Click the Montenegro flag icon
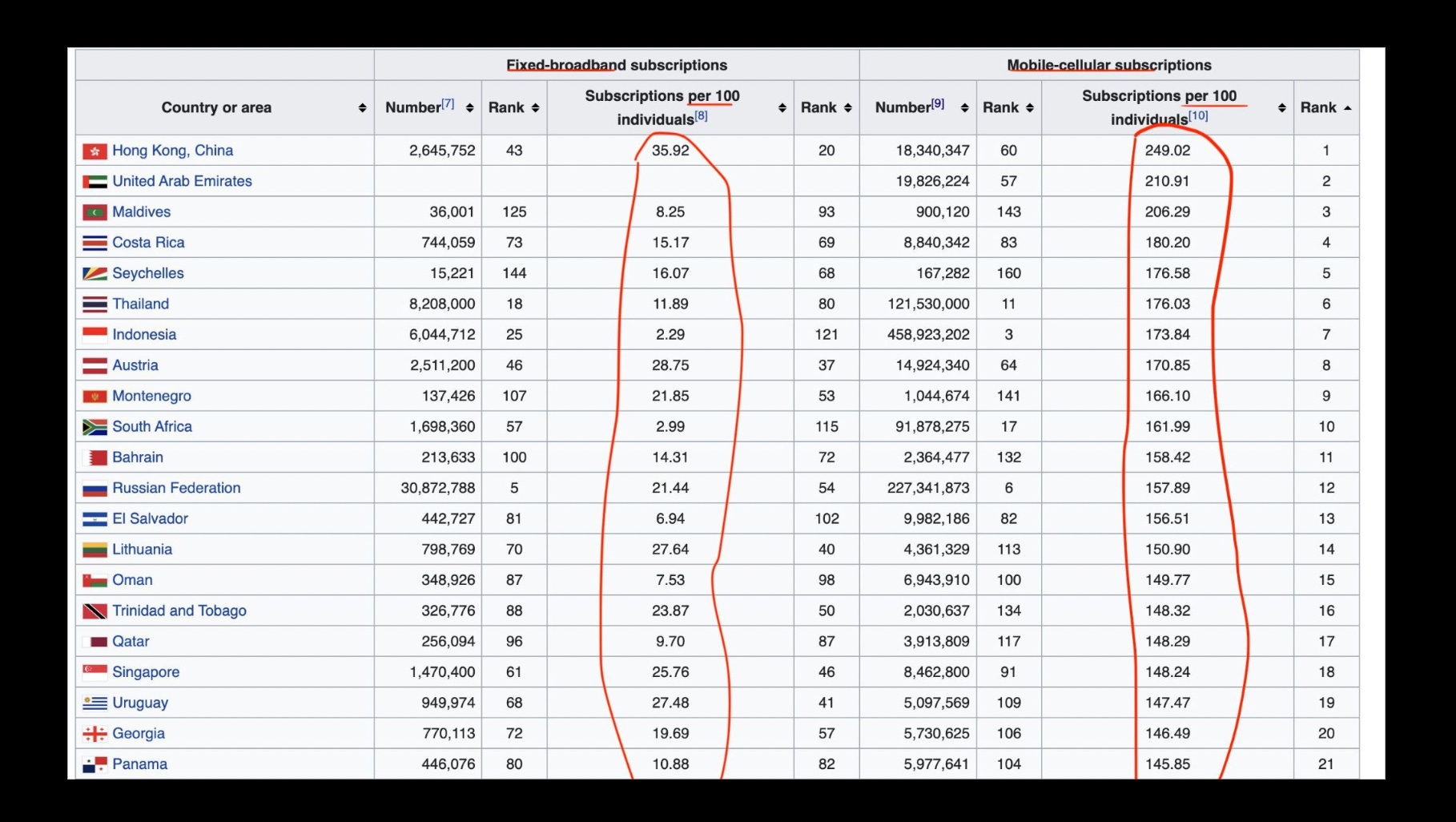This screenshot has width=1456, height=822. (x=95, y=397)
